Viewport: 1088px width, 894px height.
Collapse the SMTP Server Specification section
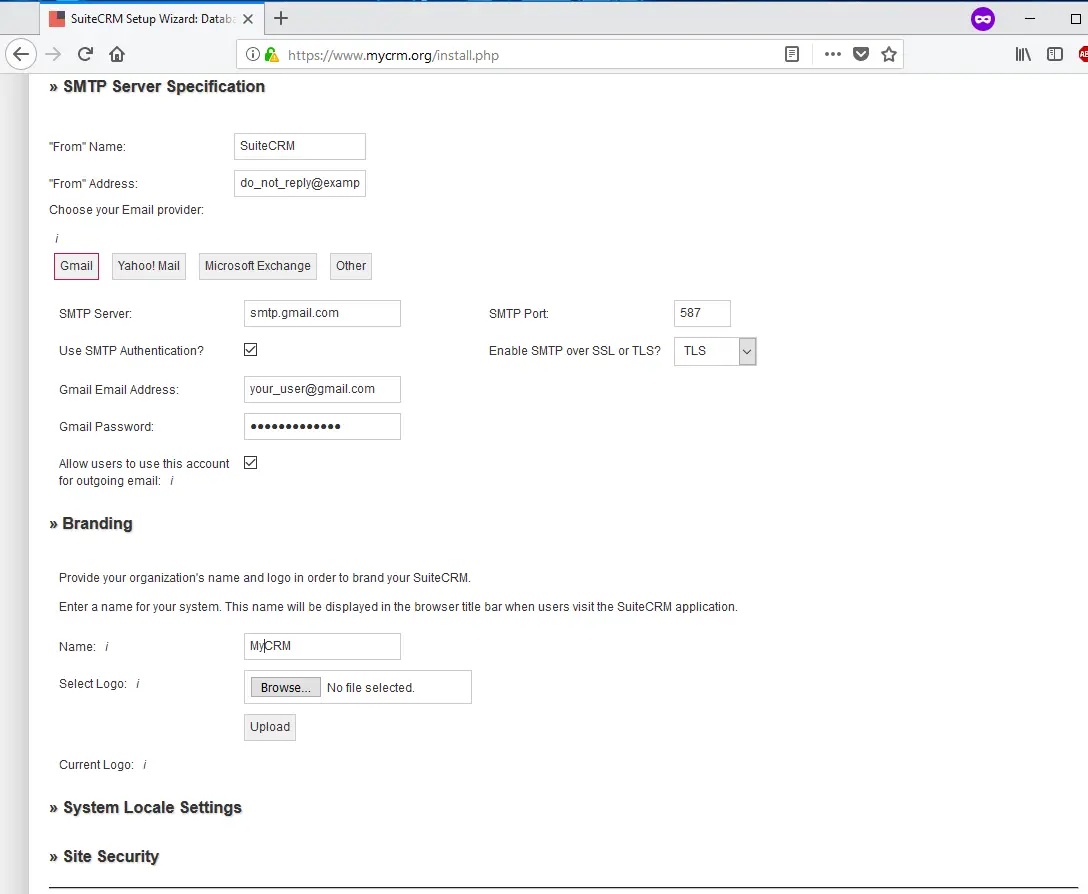(158, 87)
